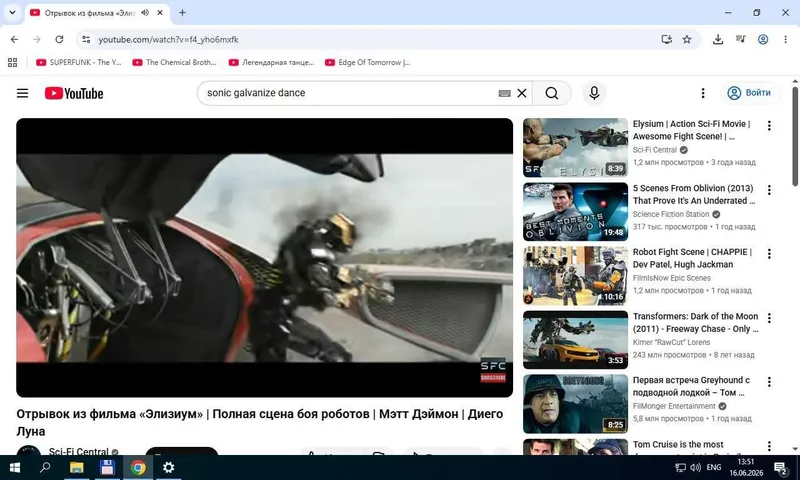Image resolution: width=800 pixels, height=480 pixels.
Task: Open 5 Scenes From Oblivion thumbnail
Action: (575, 212)
